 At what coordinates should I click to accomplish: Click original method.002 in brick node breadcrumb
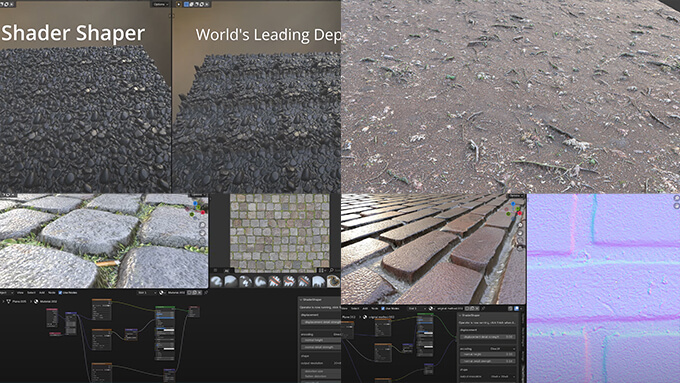381,317
